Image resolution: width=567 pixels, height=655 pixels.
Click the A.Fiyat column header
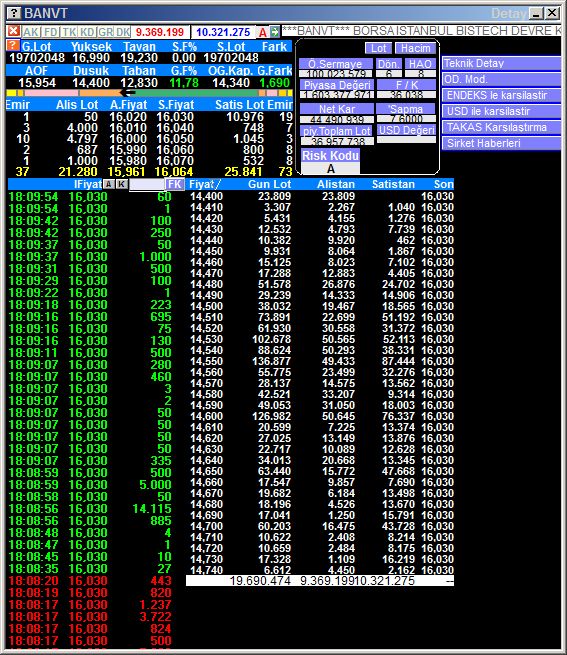pyautogui.click(x=128, y=105)
